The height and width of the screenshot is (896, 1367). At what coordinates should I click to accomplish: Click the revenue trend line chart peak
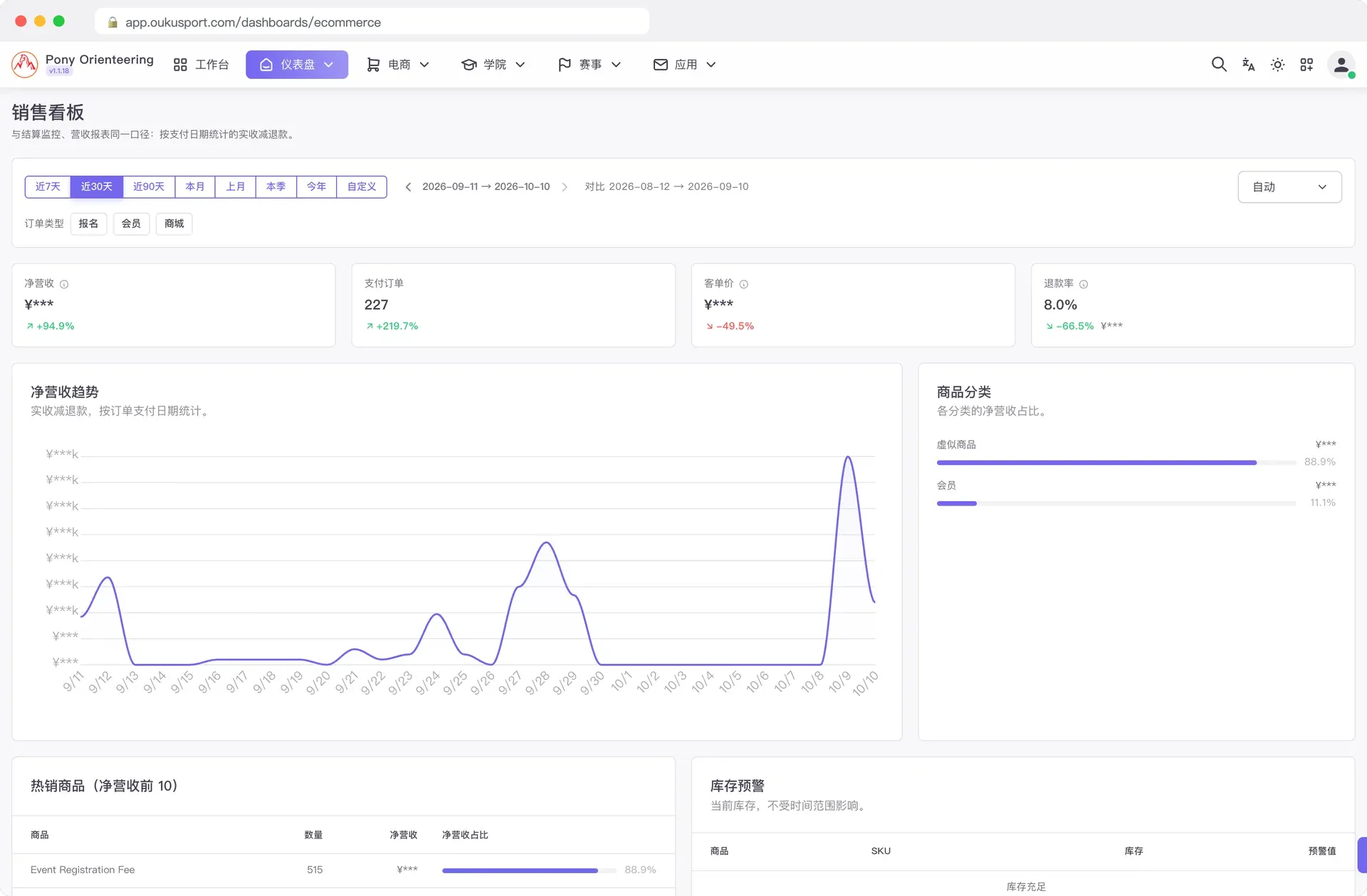click(847, 457)
